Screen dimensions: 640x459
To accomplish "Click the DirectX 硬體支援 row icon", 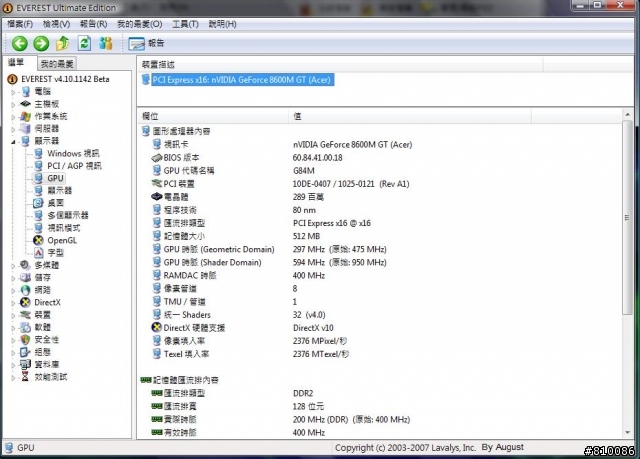I will pyautogui.click(x=156, y=328).
